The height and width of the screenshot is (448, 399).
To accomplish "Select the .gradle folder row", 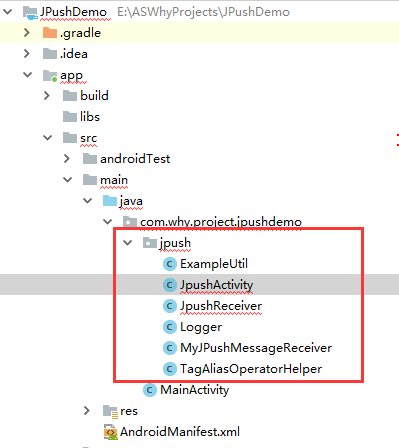I will point(199,33).
